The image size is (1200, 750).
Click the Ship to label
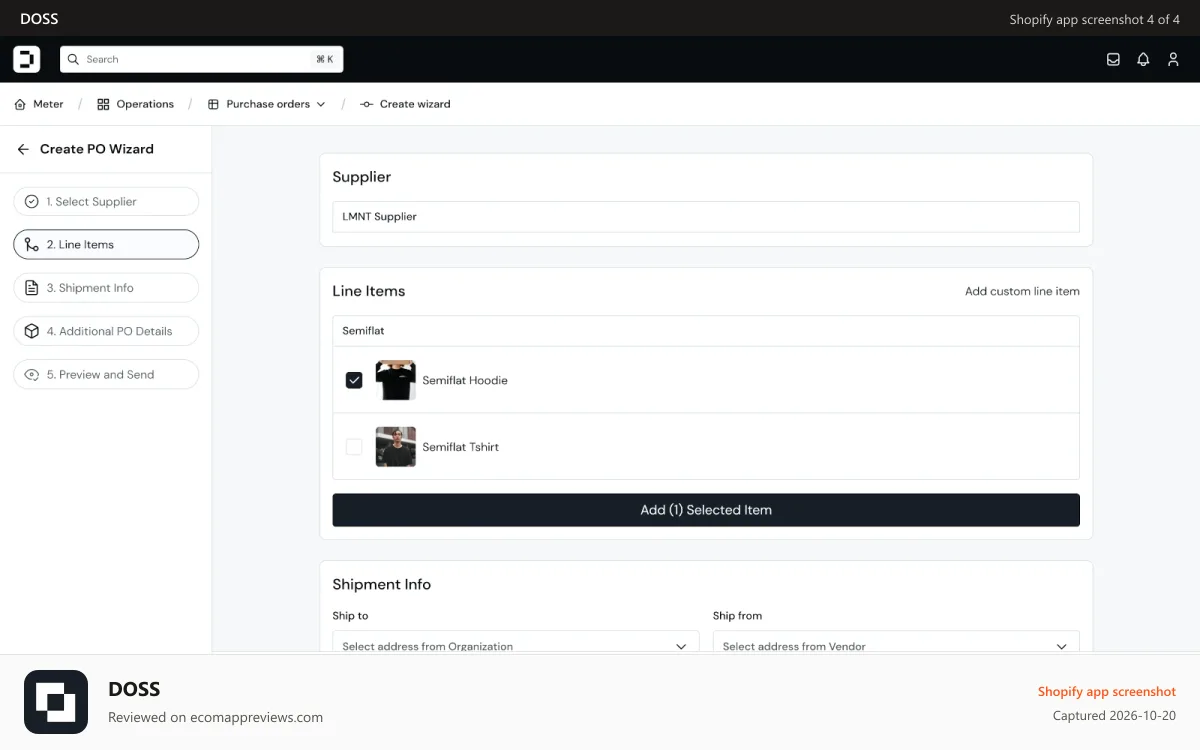351,616
